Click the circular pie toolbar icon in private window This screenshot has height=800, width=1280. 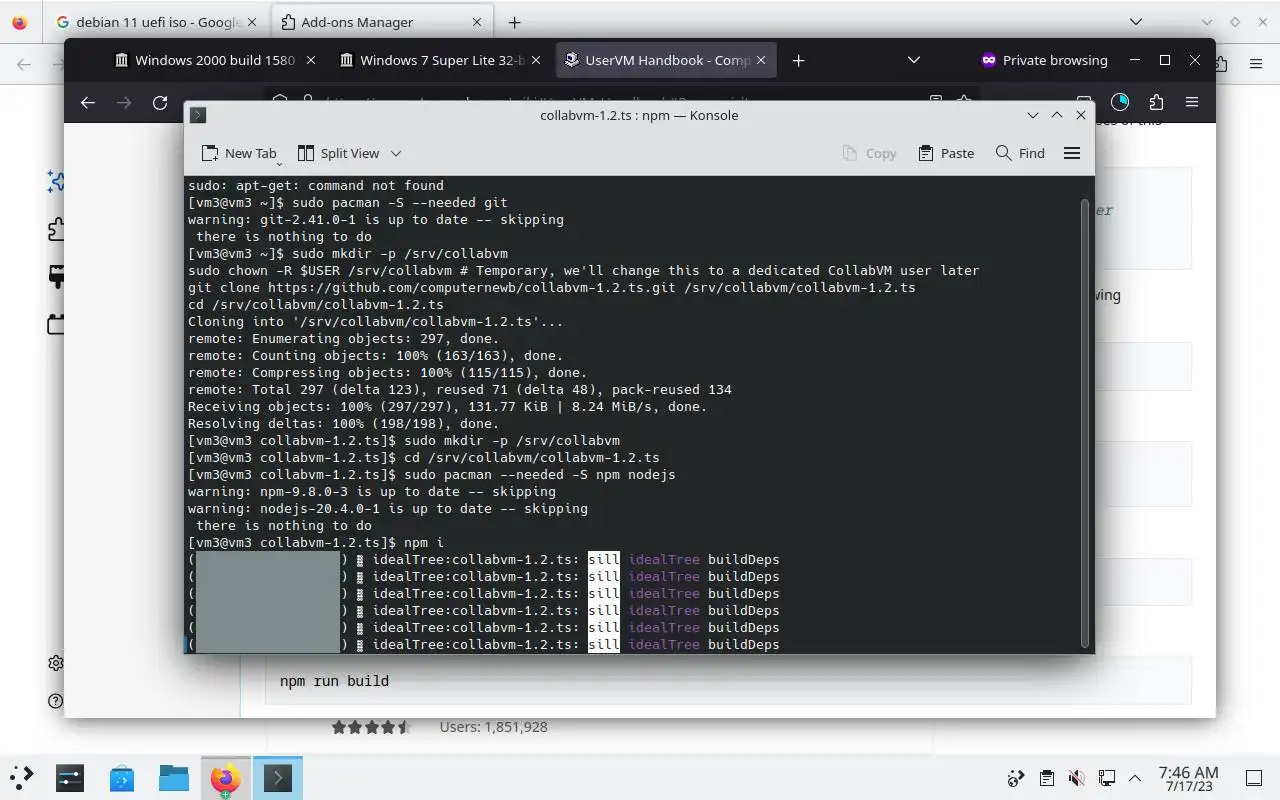click(1120, 102)
